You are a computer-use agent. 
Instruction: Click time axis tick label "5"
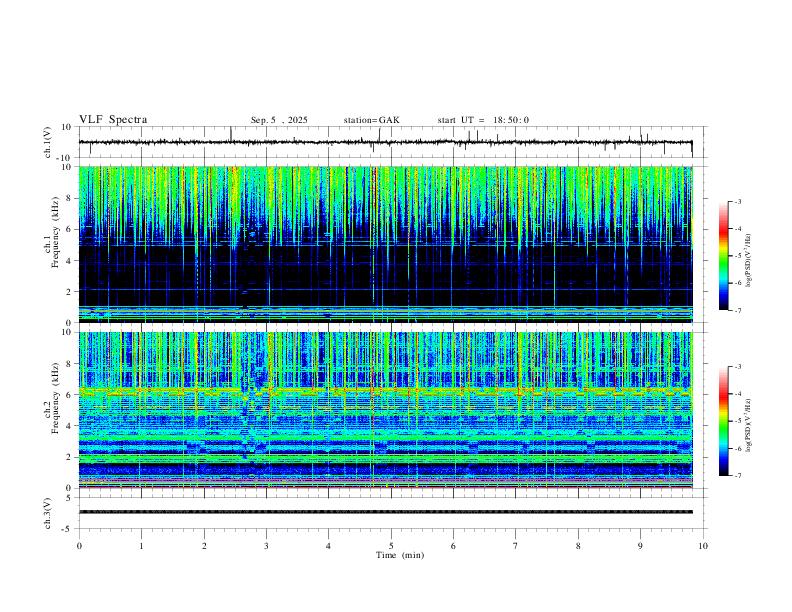point(391,546)
